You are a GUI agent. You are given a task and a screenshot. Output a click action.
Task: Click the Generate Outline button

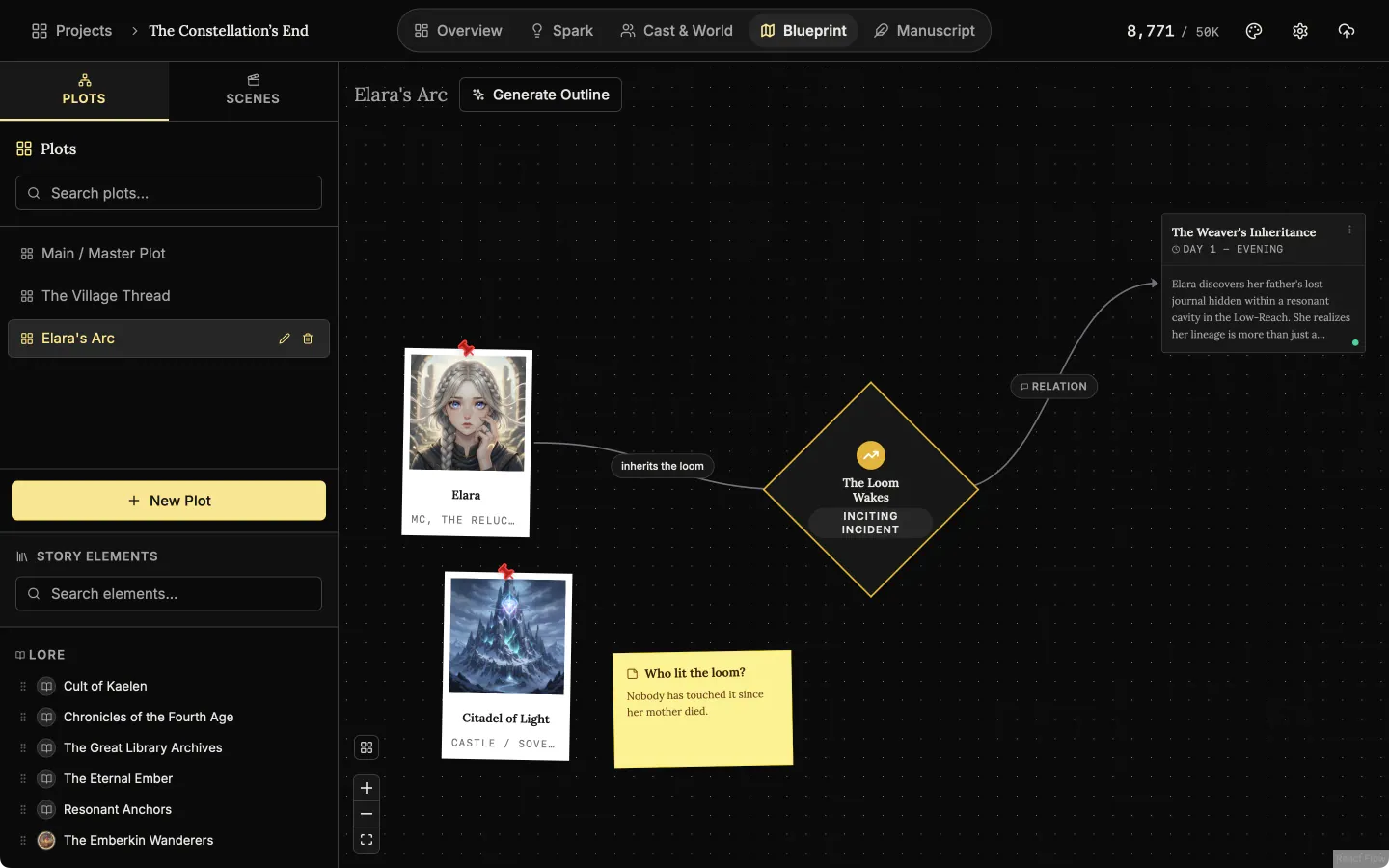click(540, 95)
